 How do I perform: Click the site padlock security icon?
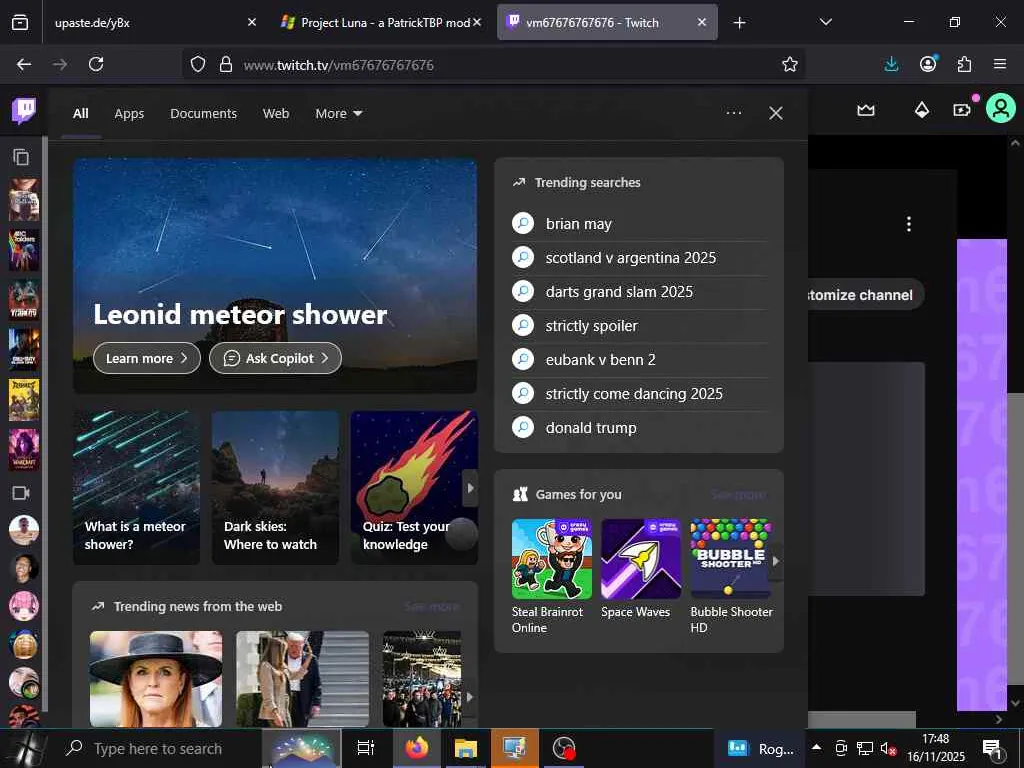click(226, 64)
